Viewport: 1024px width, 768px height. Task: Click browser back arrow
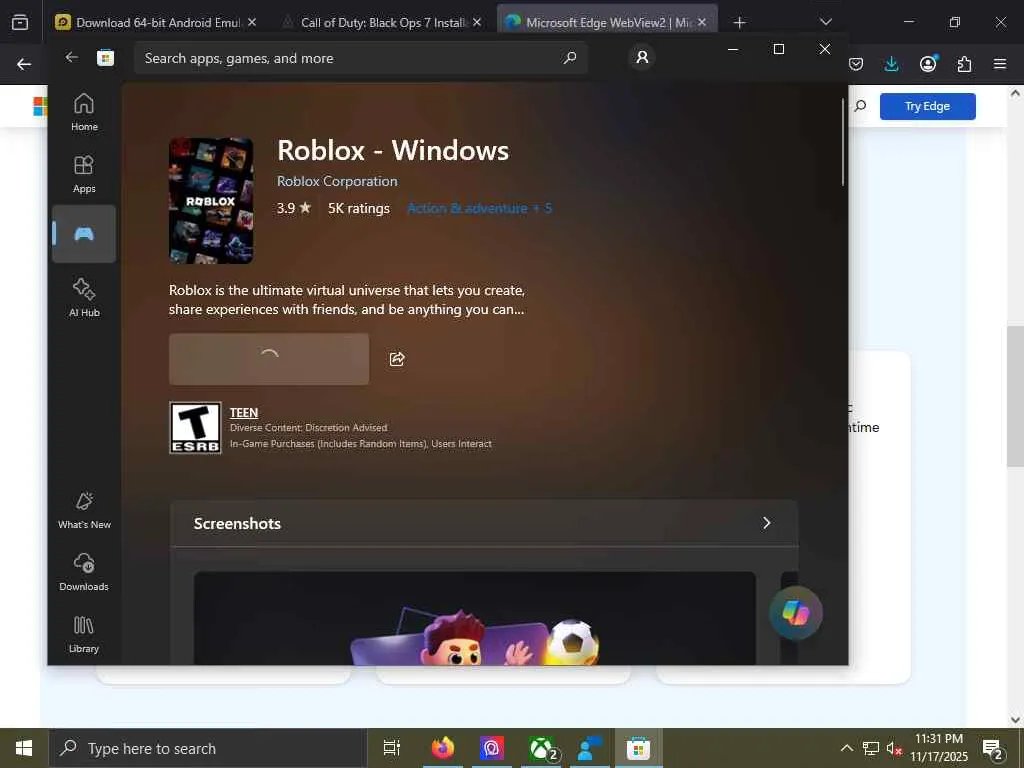[x=24, y=64]
